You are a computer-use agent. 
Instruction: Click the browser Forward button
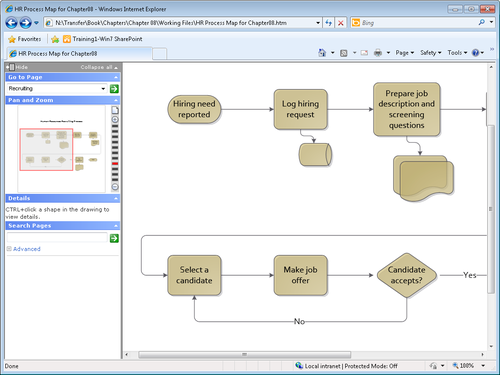[25, 23]
